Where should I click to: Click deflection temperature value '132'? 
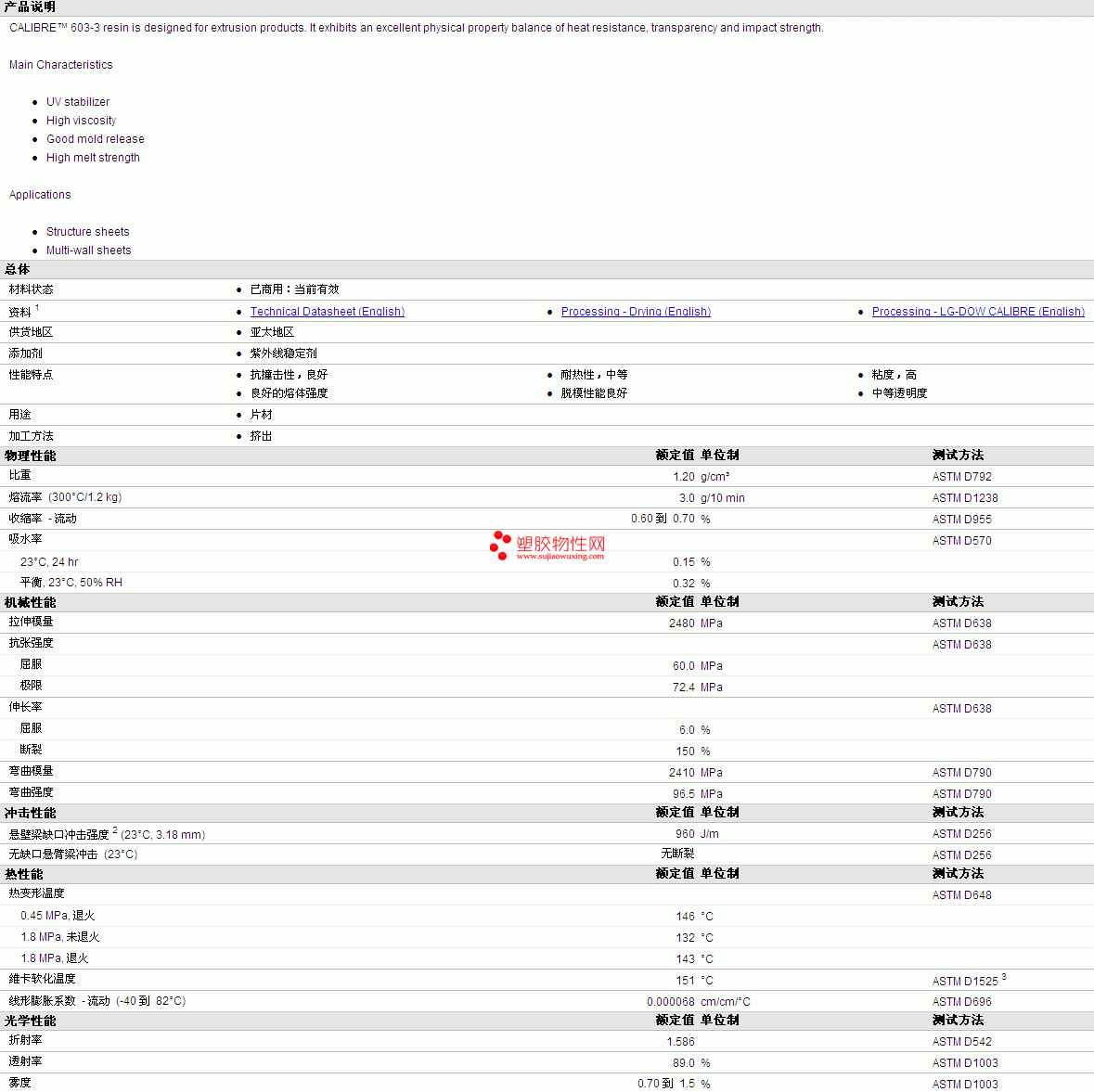click(685, 938)
